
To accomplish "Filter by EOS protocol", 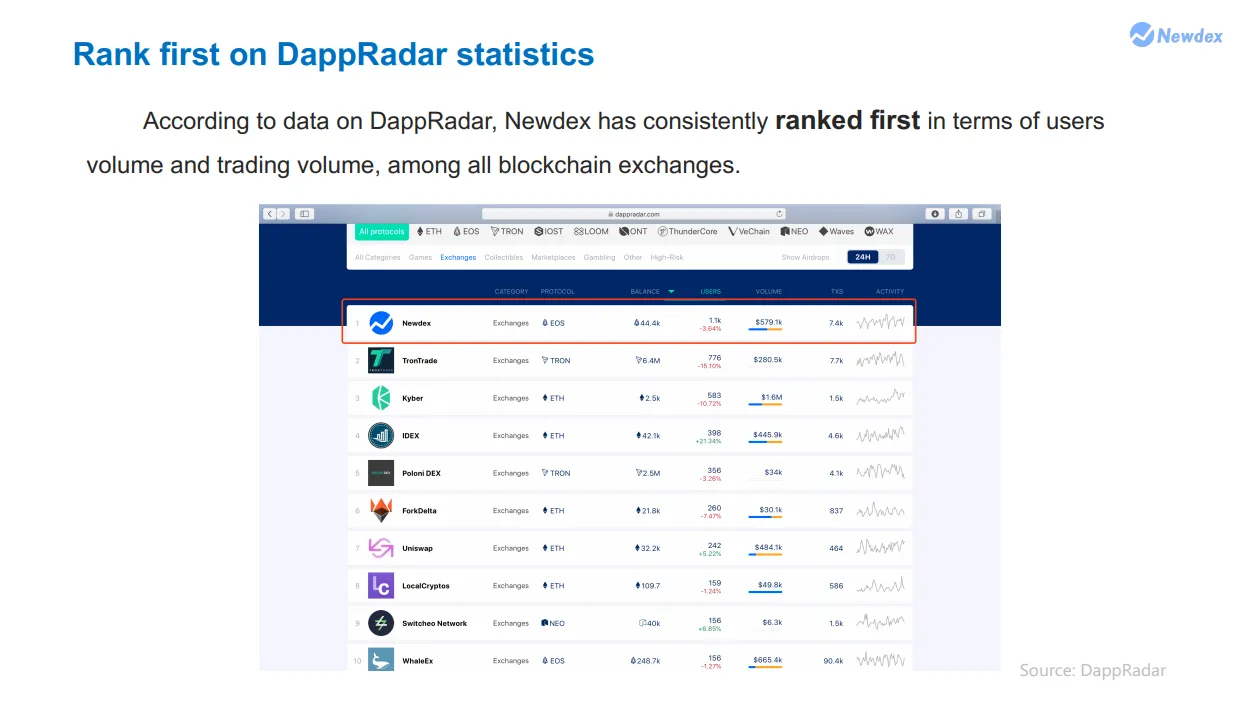I will point(466,232).
